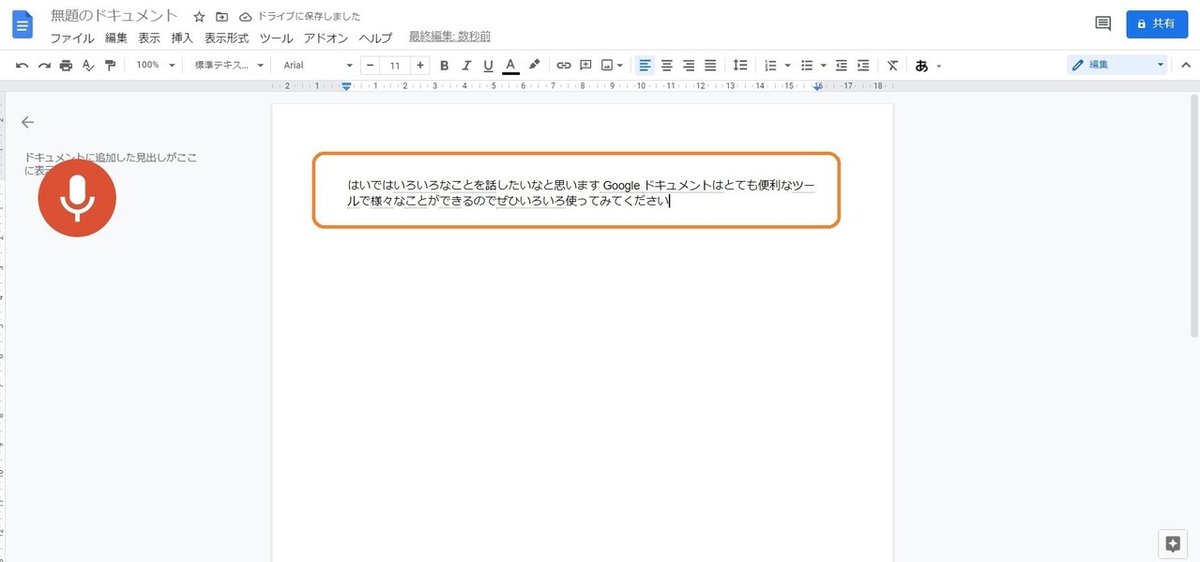Click the vertical scrollbar on the right
1200x562 pixels.
pos(1195,215)
